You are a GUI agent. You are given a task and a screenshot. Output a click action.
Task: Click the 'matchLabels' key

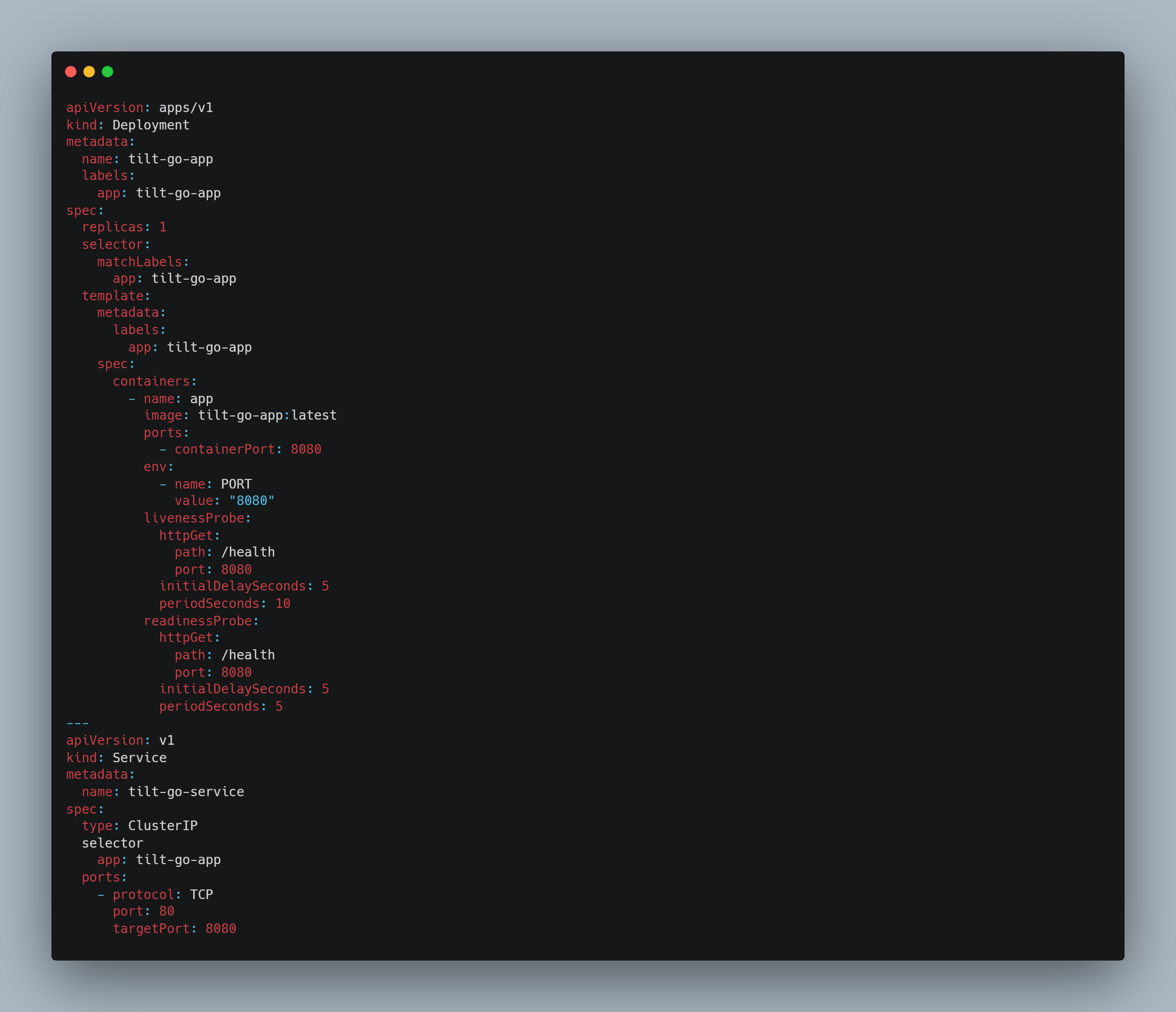tap(139, 262)
